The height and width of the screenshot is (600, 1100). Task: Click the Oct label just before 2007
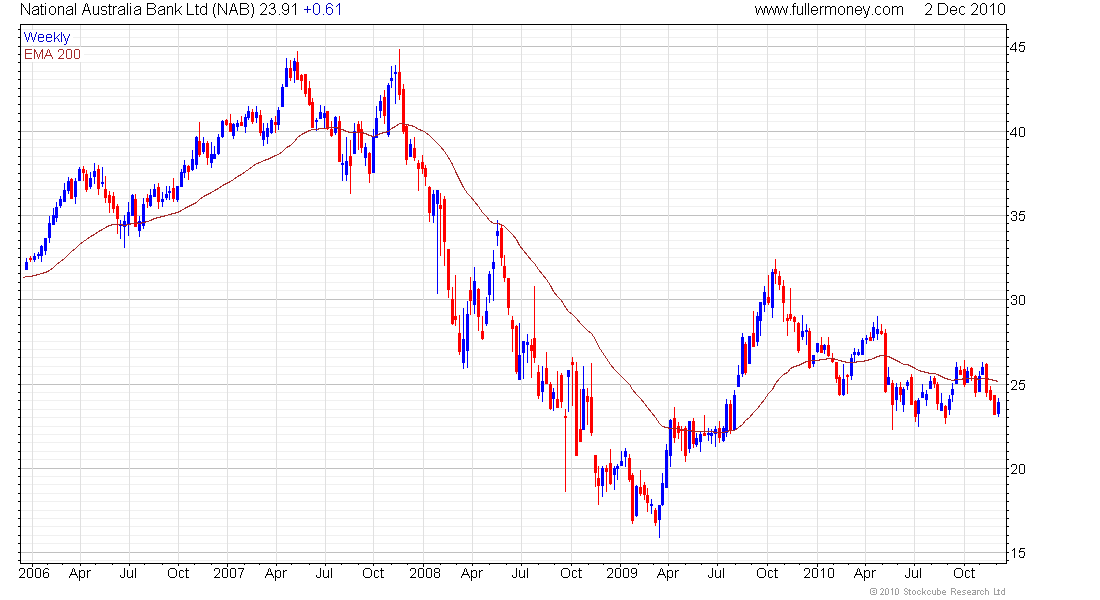(x=178, y=573)
